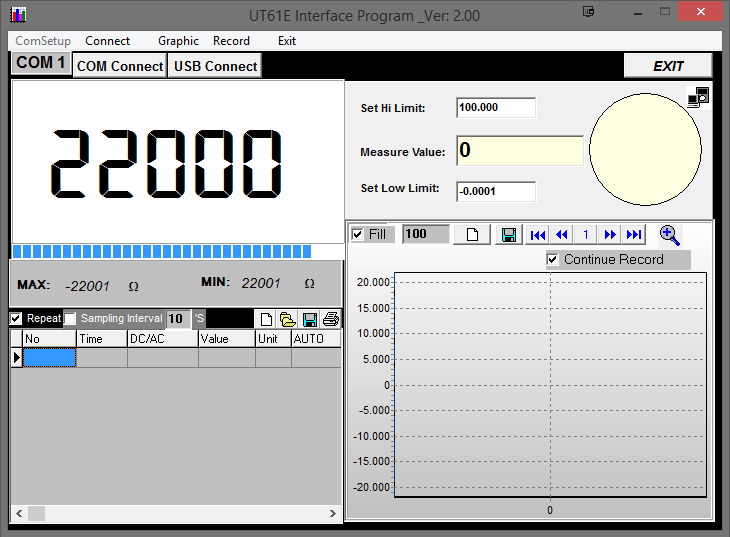The width and height of the screenshot is (730, 537).
Task: Toggle the Continue Record checkbox
Action: (x=552, y=259)
